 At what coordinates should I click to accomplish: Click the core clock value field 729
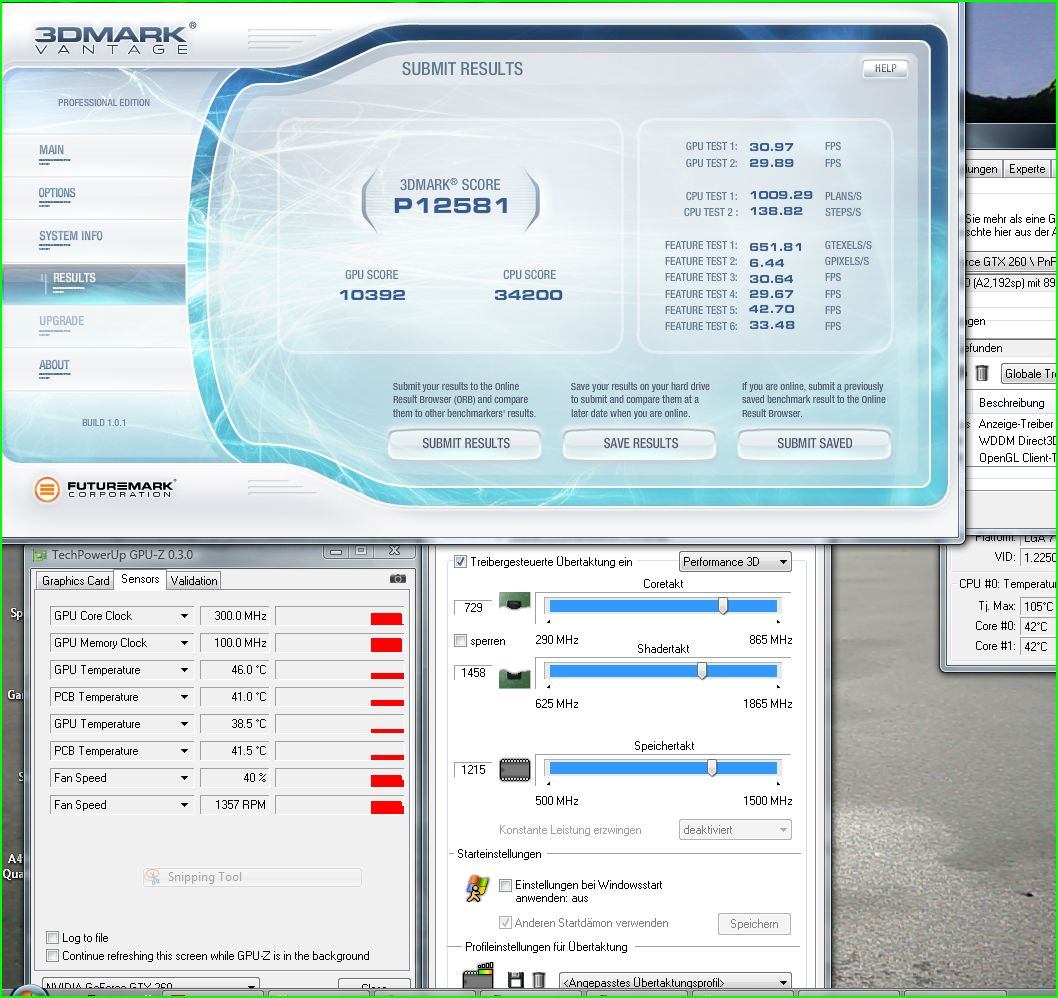point(473,607)
